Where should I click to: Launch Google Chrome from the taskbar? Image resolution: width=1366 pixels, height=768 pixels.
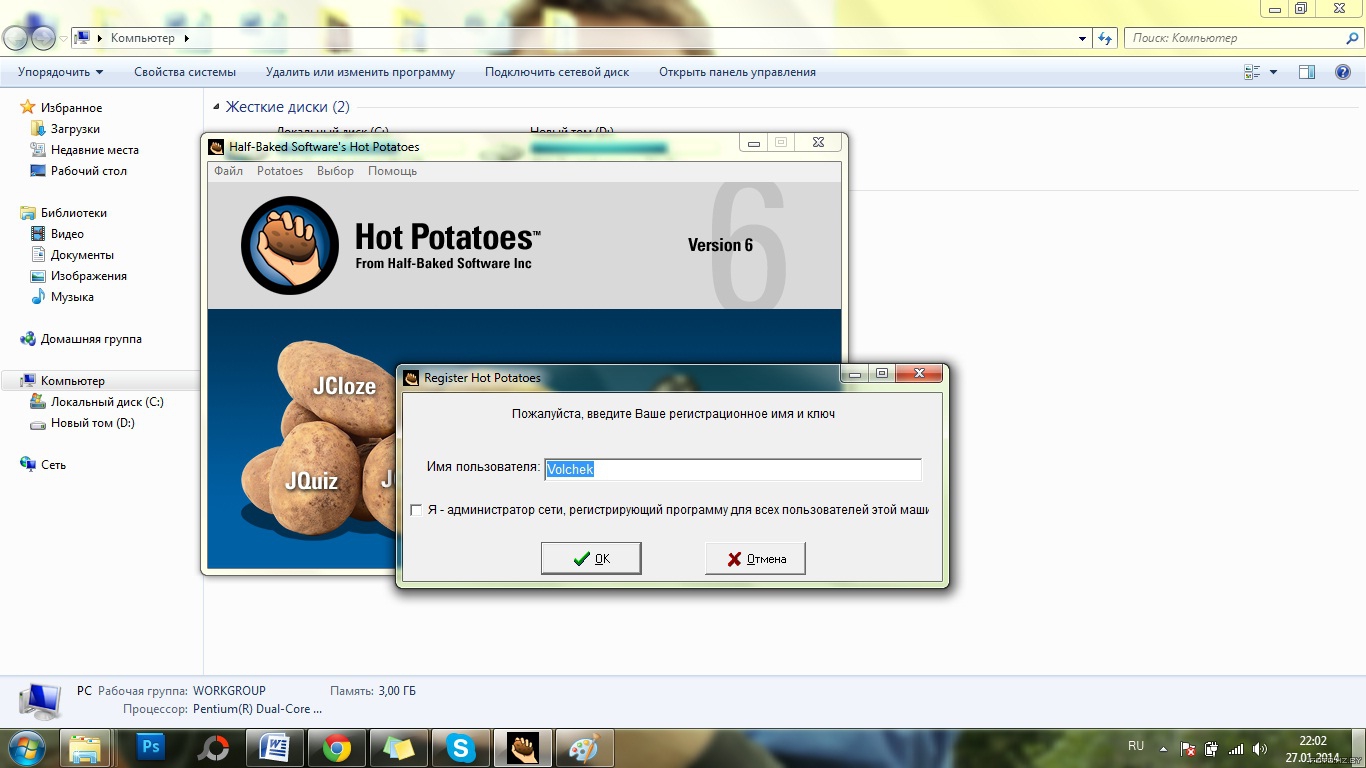point(337,747)
